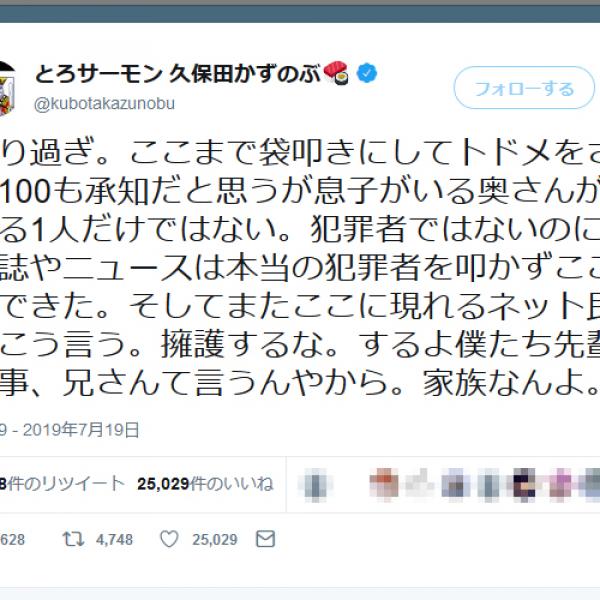Open the orange-red pixelated liker avatar

coord(384,484)
